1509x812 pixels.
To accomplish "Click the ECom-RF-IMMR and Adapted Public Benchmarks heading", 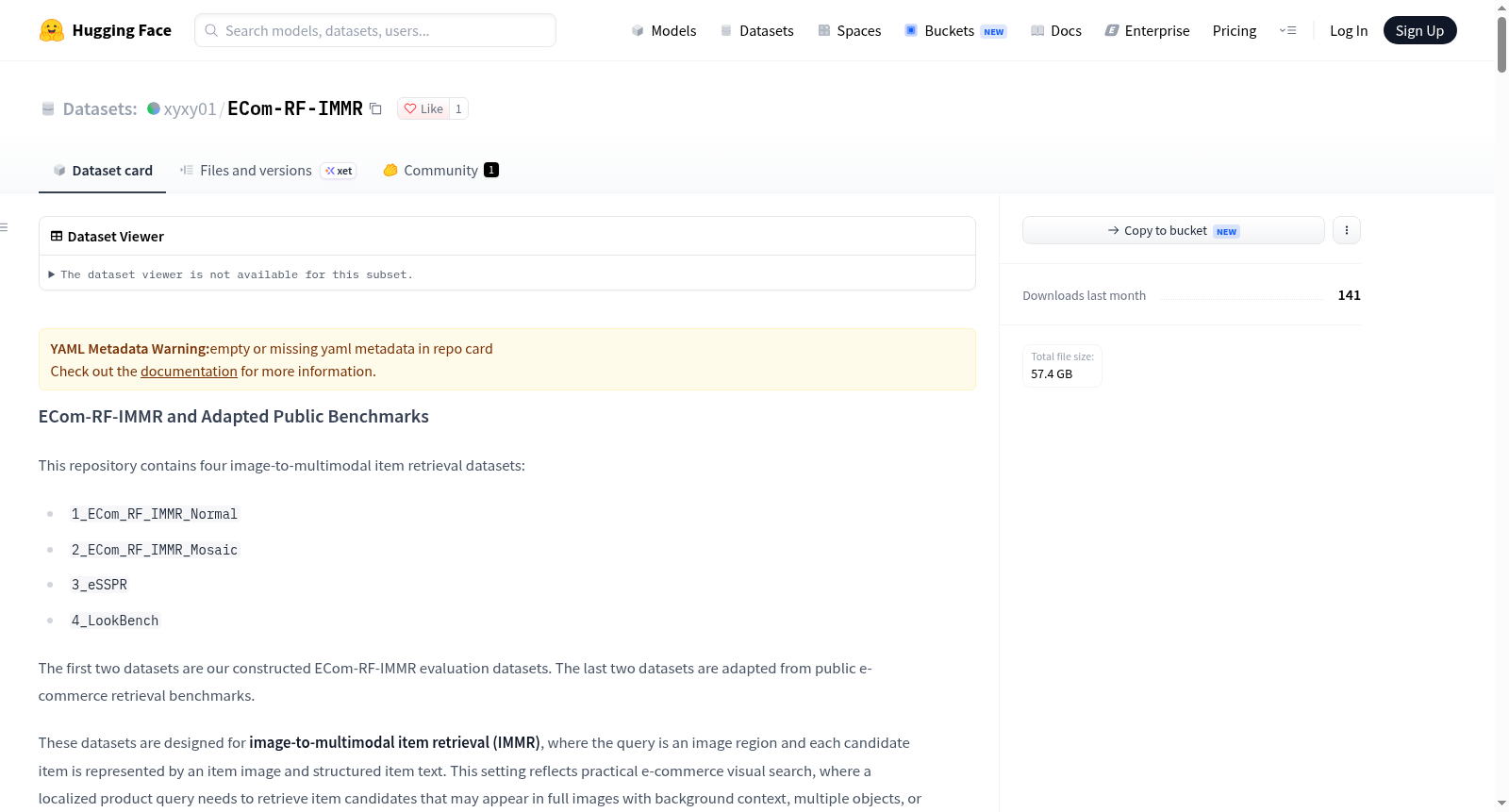I will click(234, 417).
